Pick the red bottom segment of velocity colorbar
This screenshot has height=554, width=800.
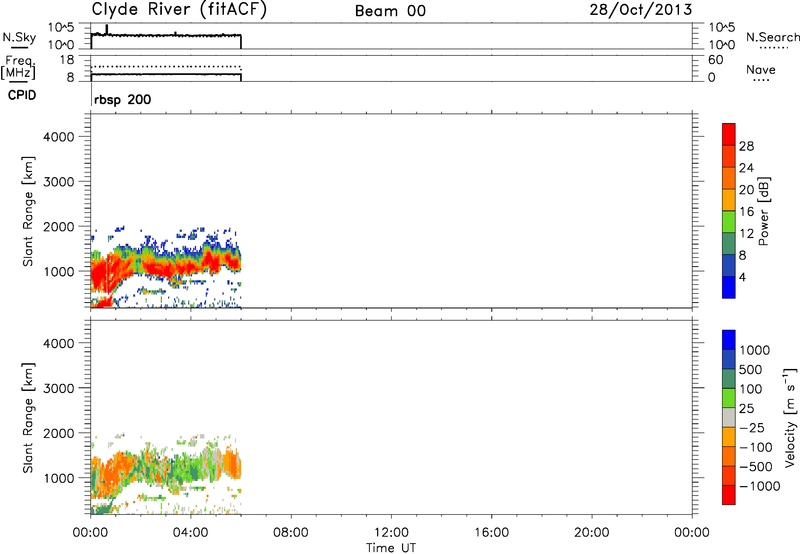[729, 495]
